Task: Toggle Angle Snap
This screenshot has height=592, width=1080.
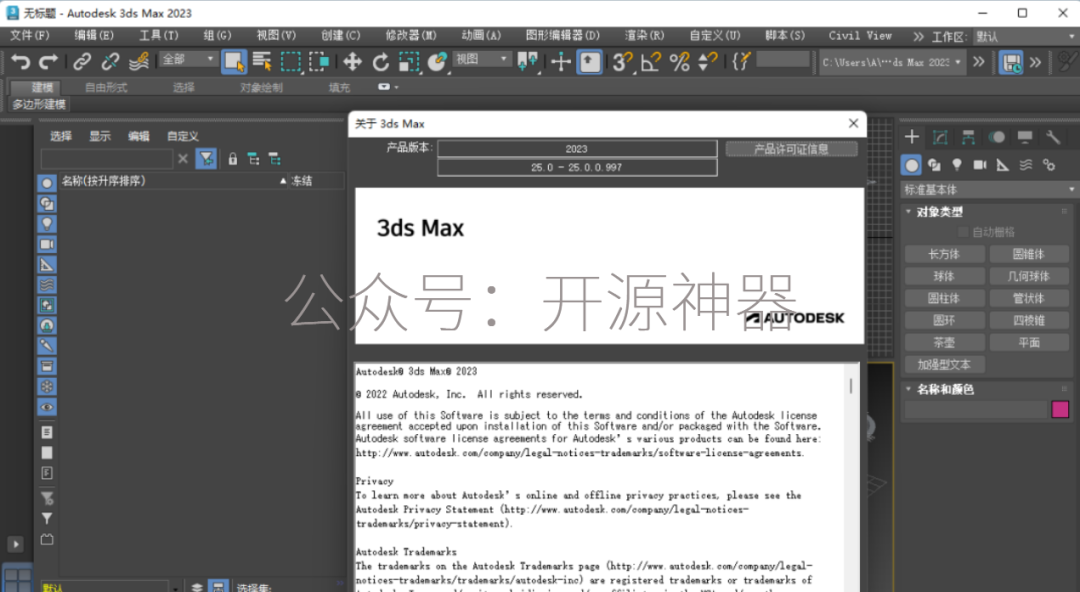Action: (651, 62)
